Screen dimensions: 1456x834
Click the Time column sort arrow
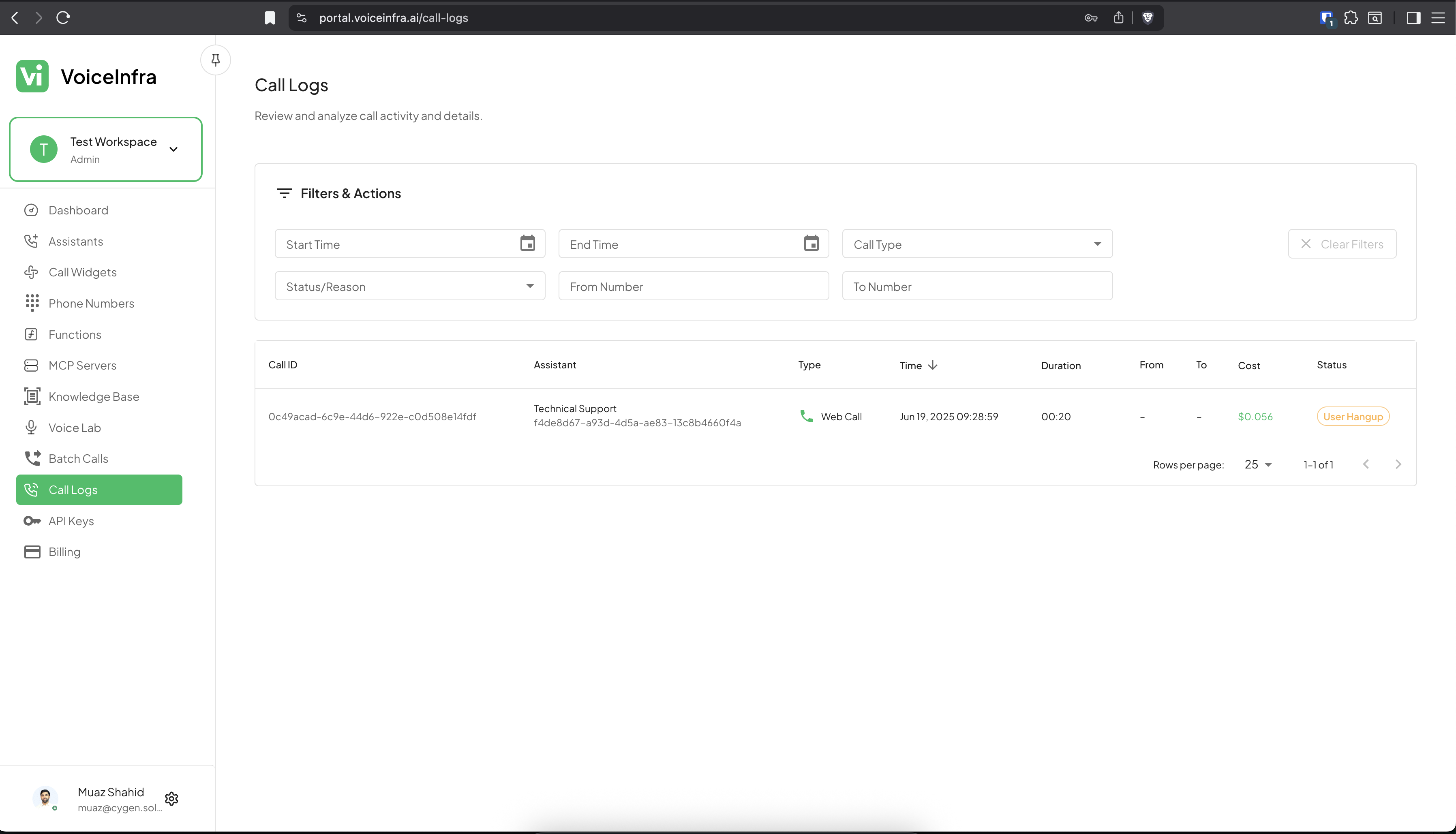point(932,365)
